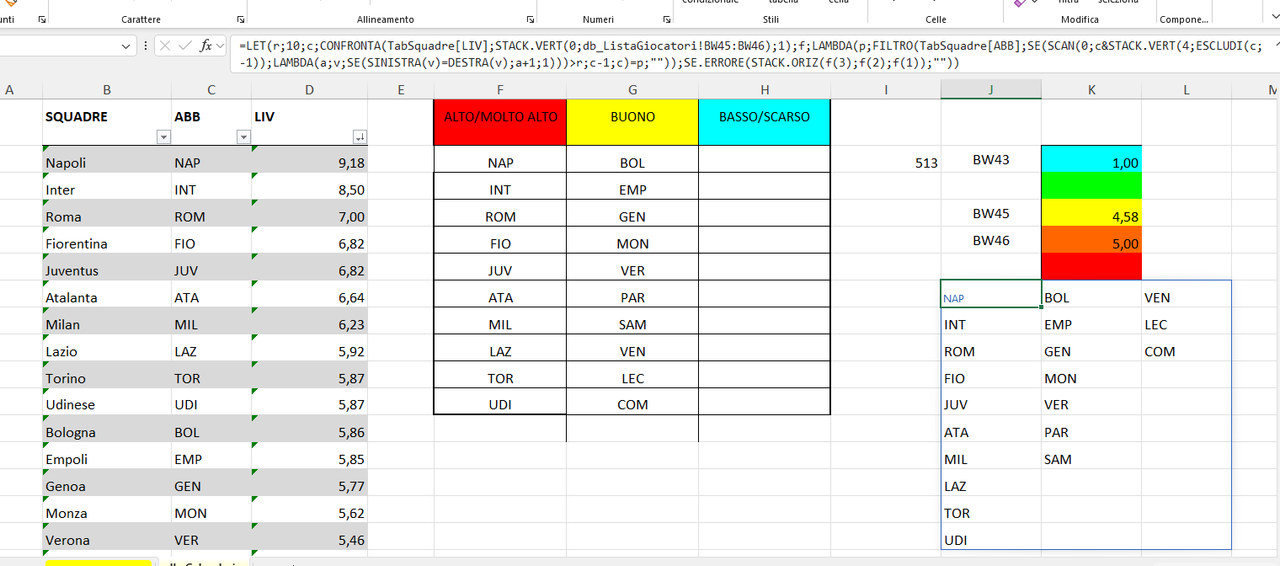Screen dimensions: 1280x566
Task: Select TOR in the ALTO/MOLTO ALTO column
Action: (x=500, y=375)
